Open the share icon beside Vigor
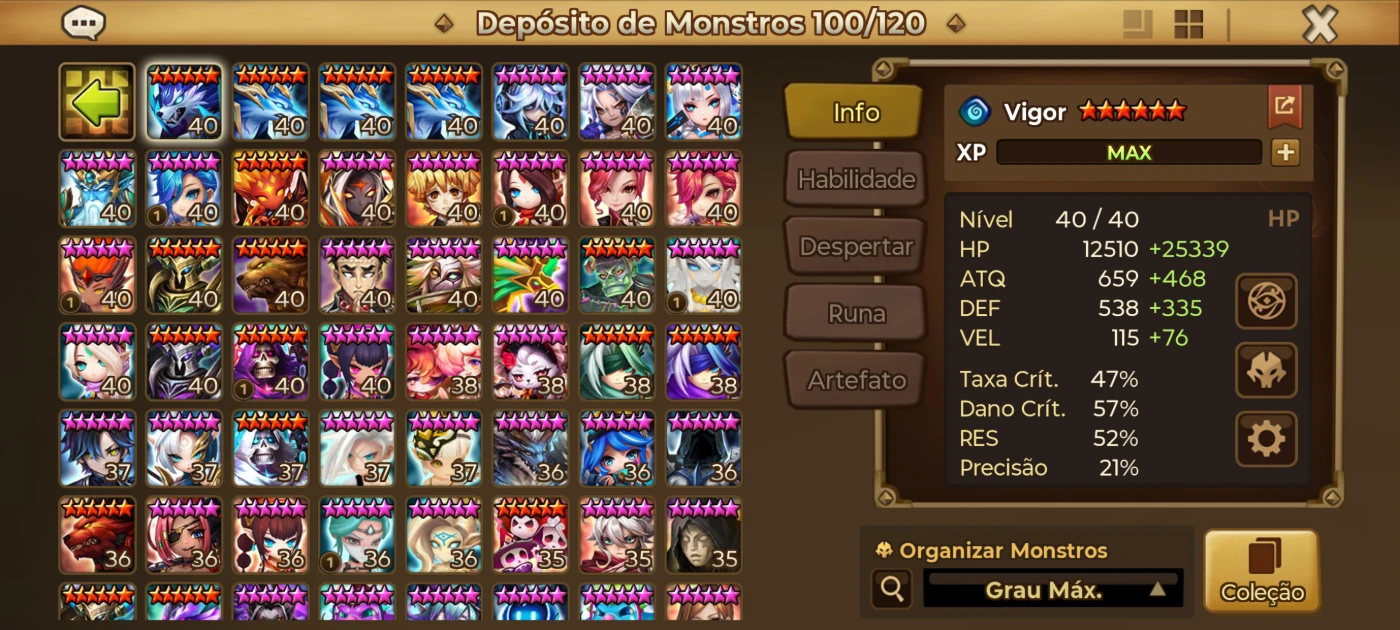 click(x=1285, y=106)
